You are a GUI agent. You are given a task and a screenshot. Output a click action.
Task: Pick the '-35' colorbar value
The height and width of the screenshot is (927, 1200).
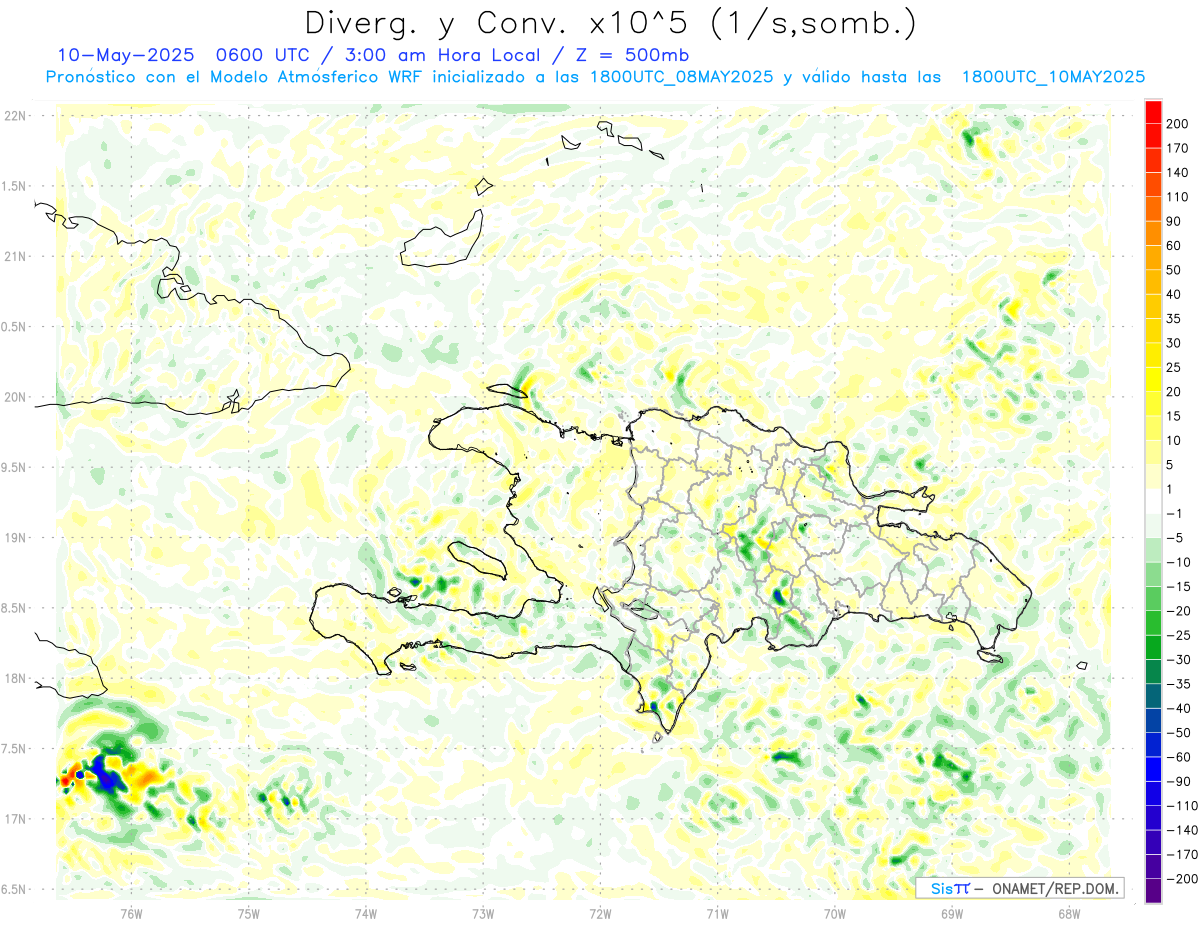click(1178, 685)
